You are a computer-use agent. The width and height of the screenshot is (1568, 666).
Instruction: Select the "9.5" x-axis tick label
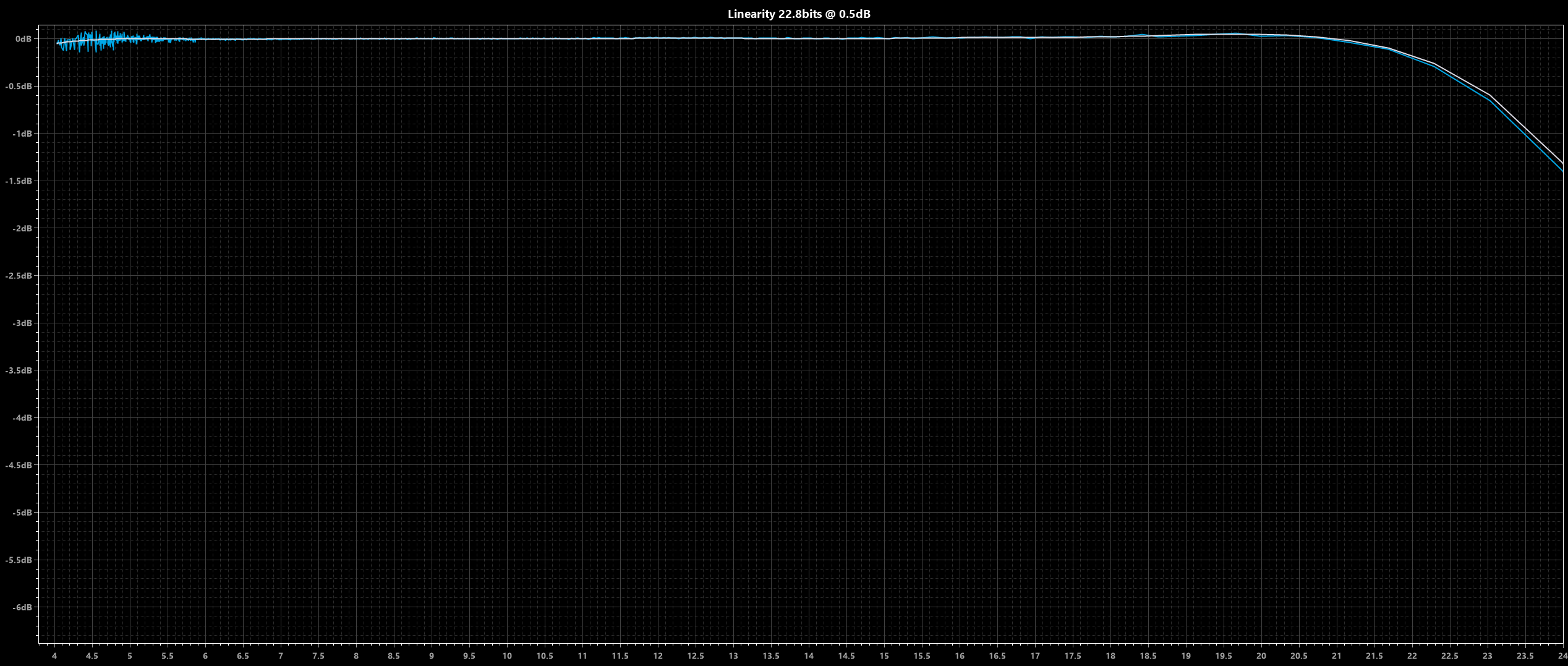(469, 656)
